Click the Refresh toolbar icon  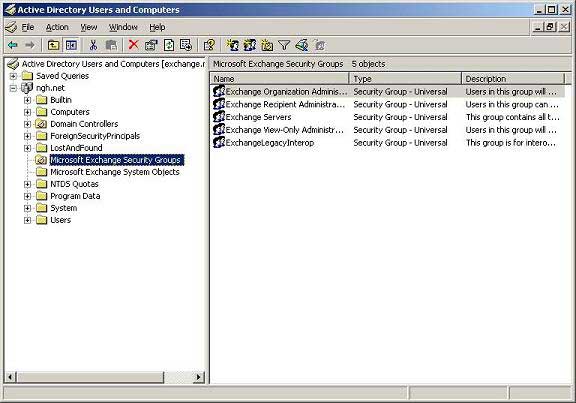pos(169,45)
